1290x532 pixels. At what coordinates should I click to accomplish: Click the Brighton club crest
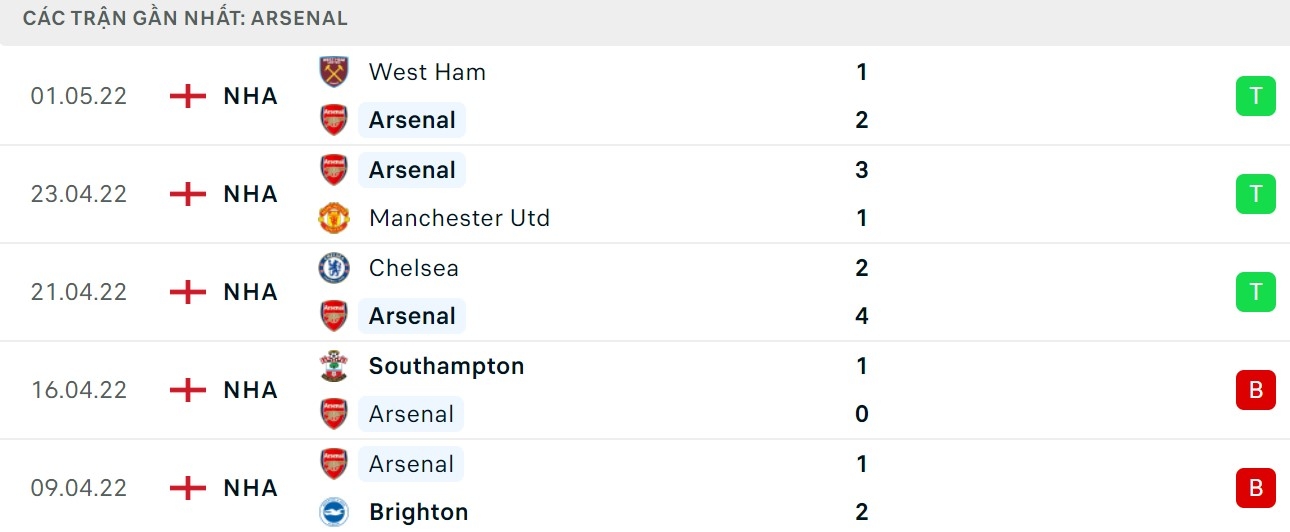click(334, 512)
